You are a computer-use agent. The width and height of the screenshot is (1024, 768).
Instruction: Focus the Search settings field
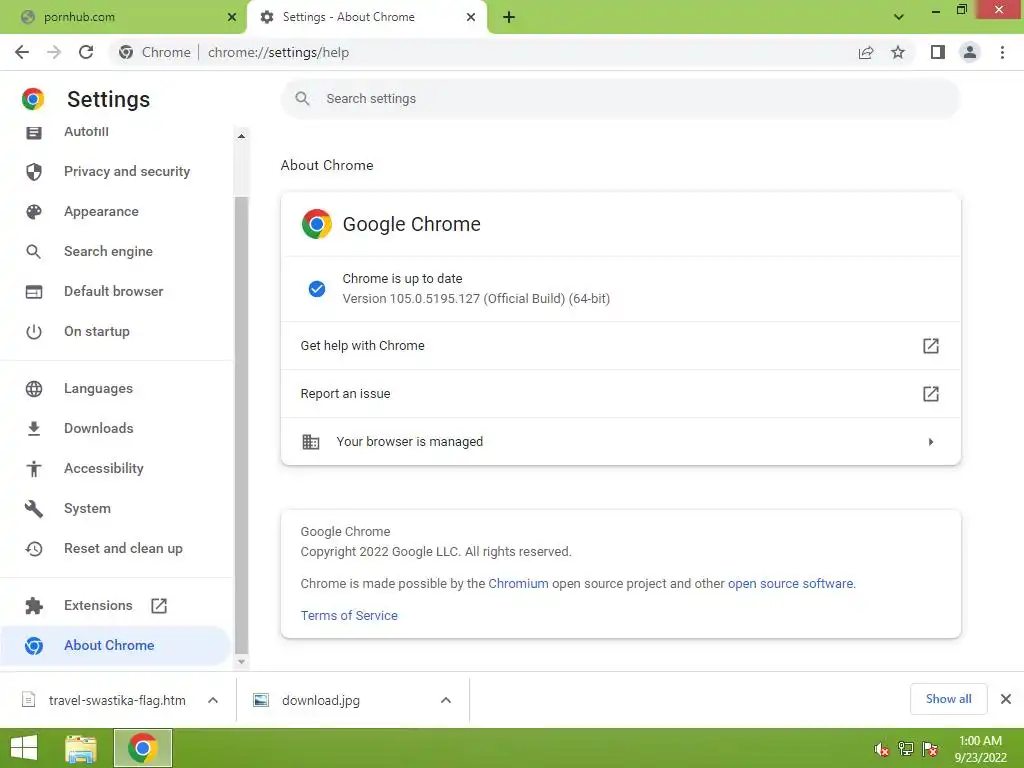click(x=620, y=99)
